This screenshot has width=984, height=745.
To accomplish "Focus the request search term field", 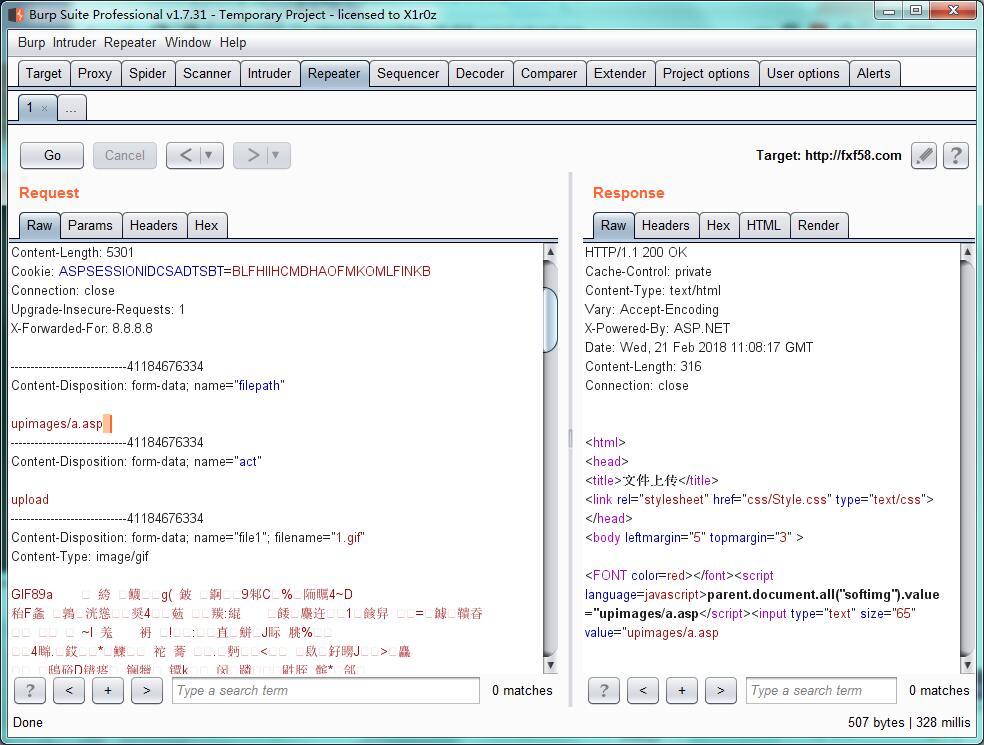I will pos(326,690).
